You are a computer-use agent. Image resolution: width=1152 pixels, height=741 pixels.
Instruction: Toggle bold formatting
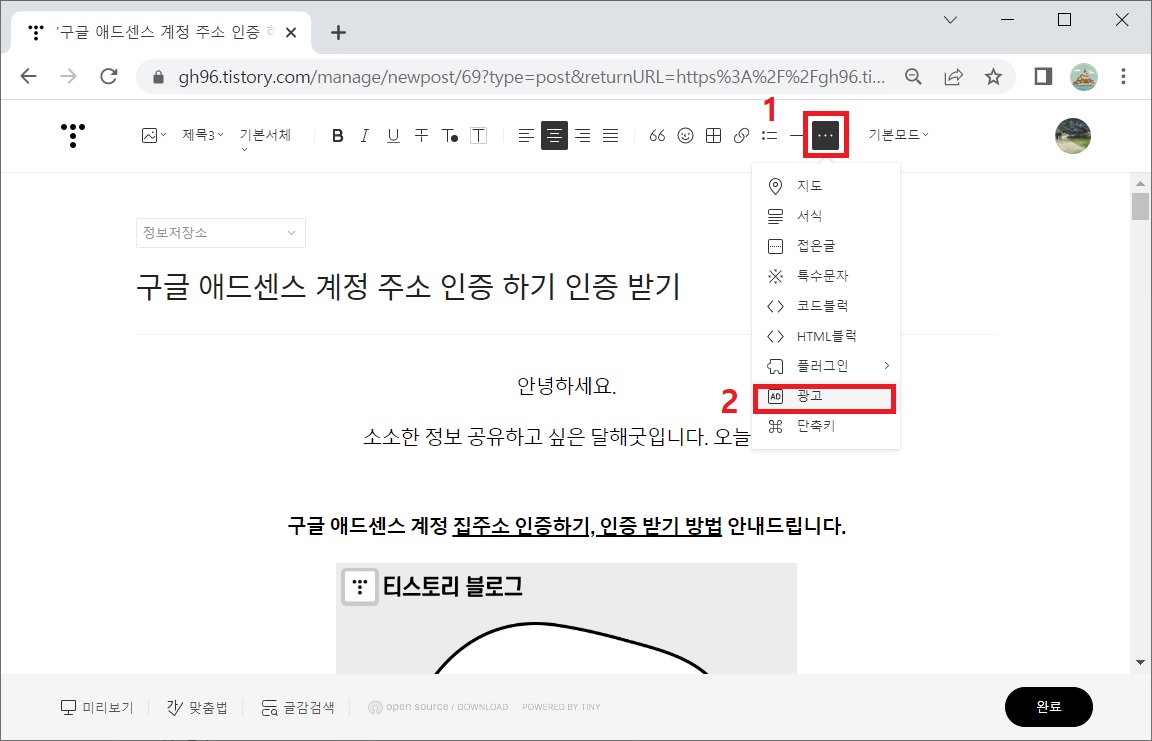(x=337, y=135)
